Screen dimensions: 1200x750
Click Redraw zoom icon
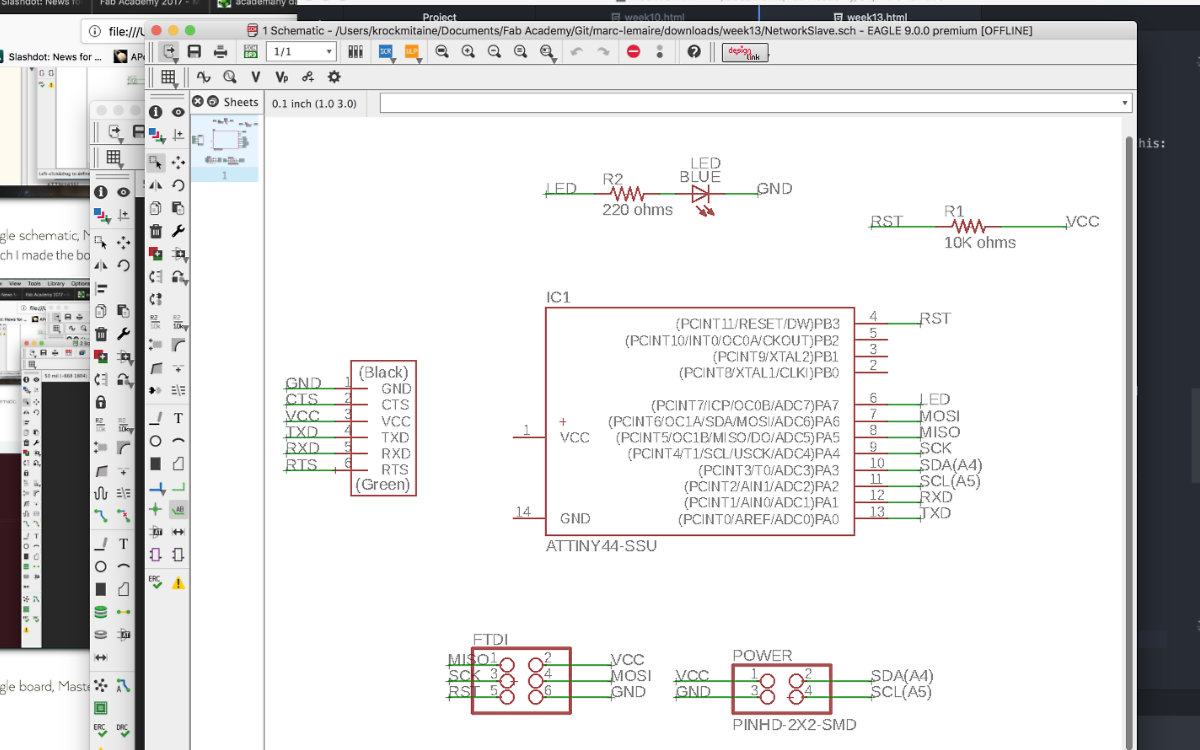[x=520, y=51]
